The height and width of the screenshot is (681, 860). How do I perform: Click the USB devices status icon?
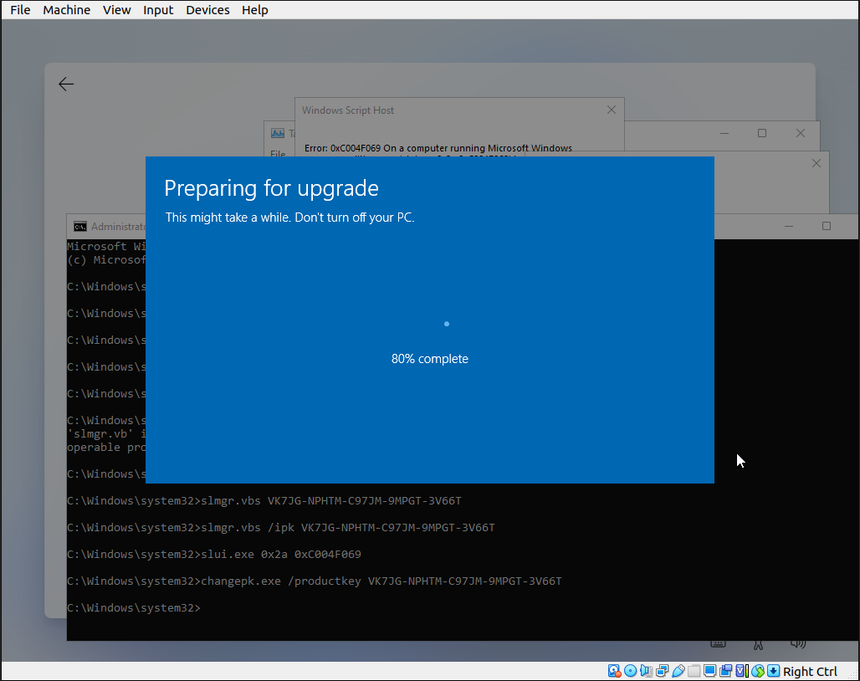tap(678, 671)
